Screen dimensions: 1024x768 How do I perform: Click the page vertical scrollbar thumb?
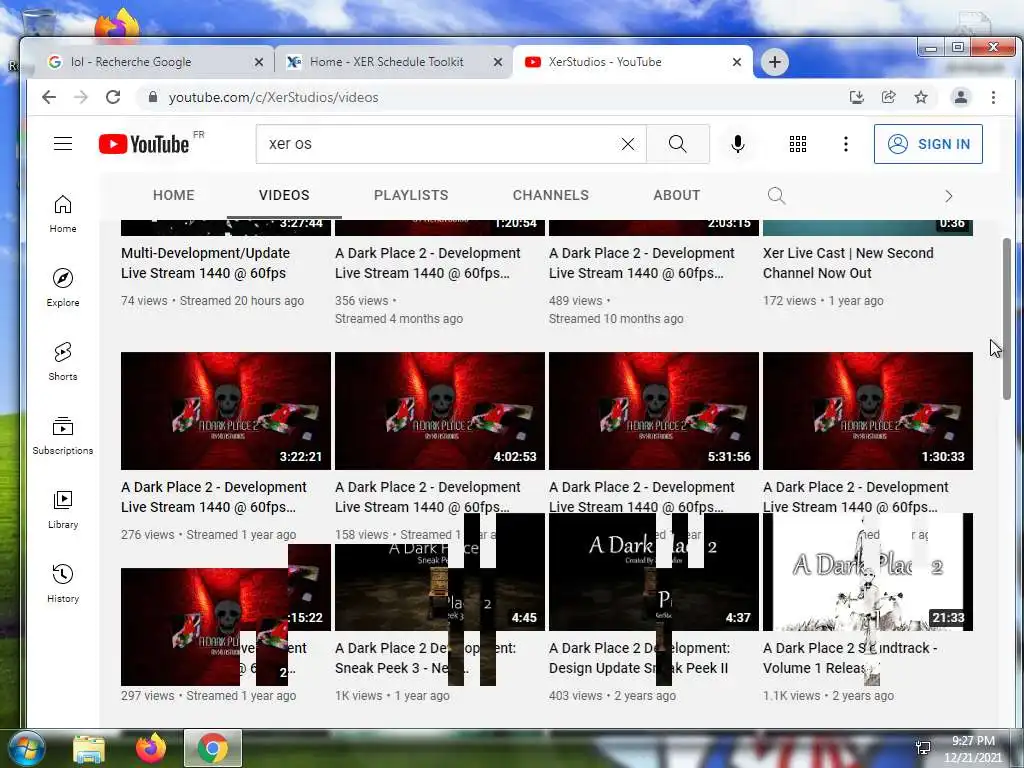click(x=1006, y=319)
